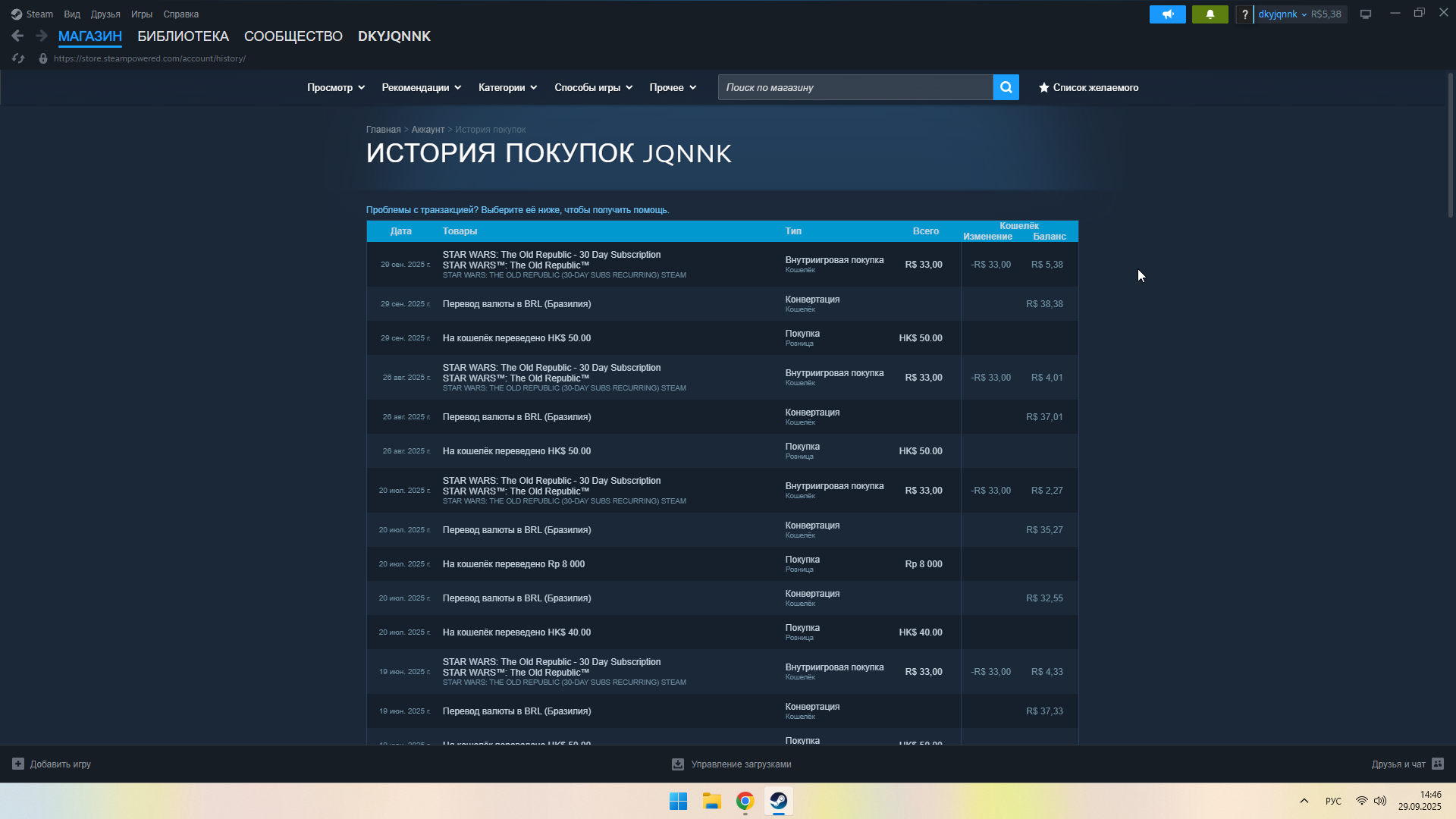
Task: Select the 26 авг. Перевод валюты row
Action: coord(722,417)
